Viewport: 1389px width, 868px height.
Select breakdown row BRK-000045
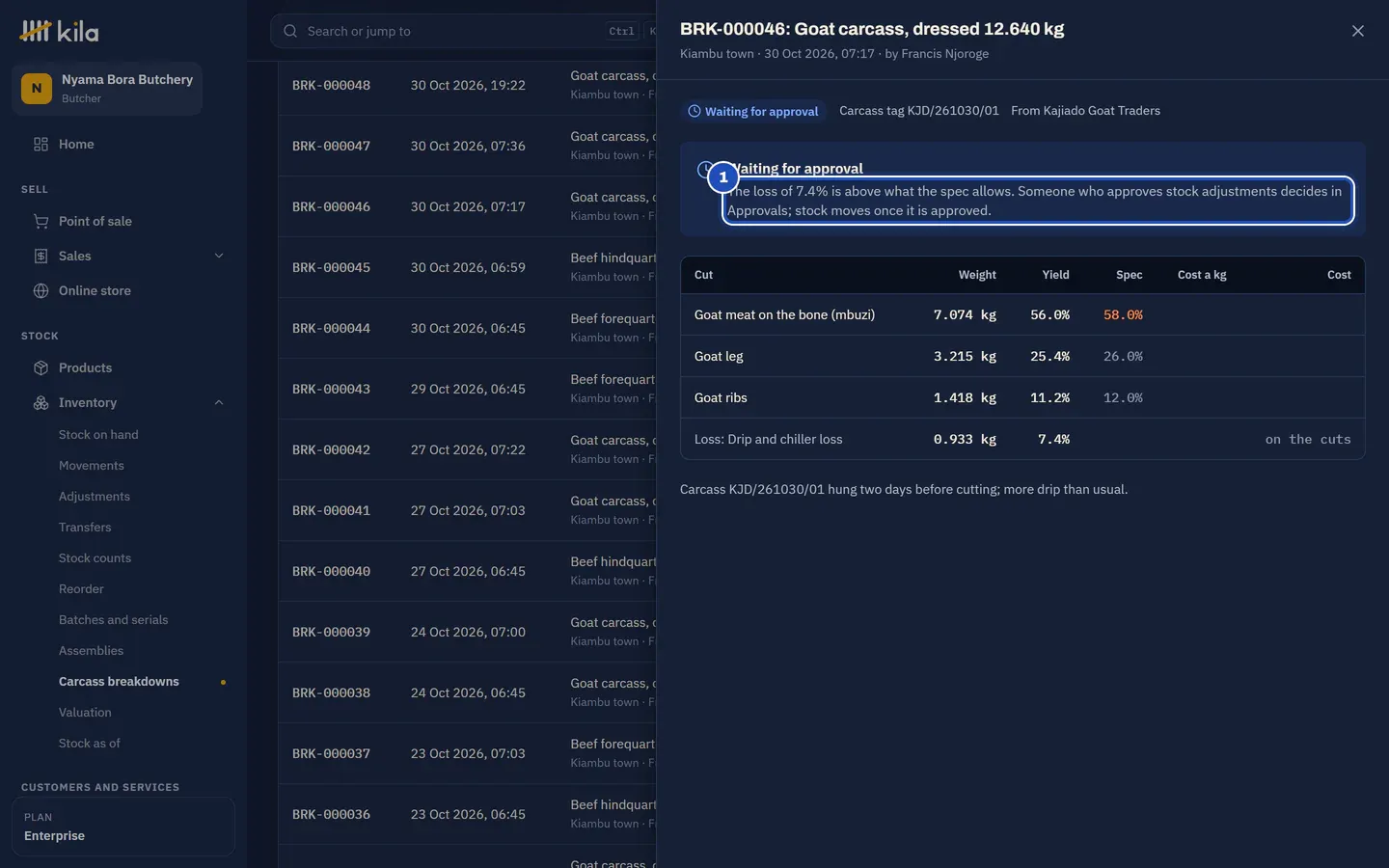coord(468,267)
